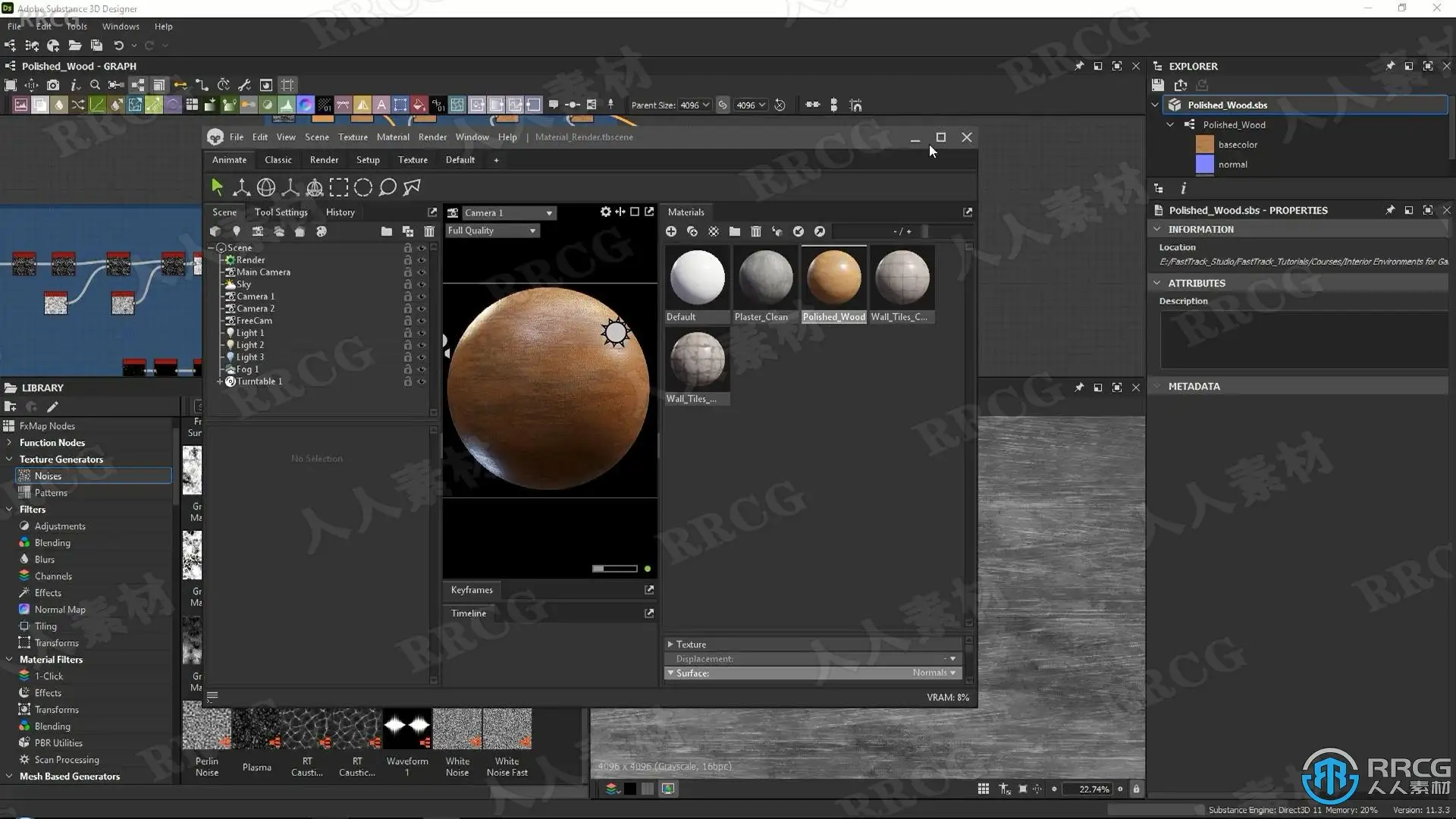
Task: Add new workspace with plus button
Action: coord(496,160)
